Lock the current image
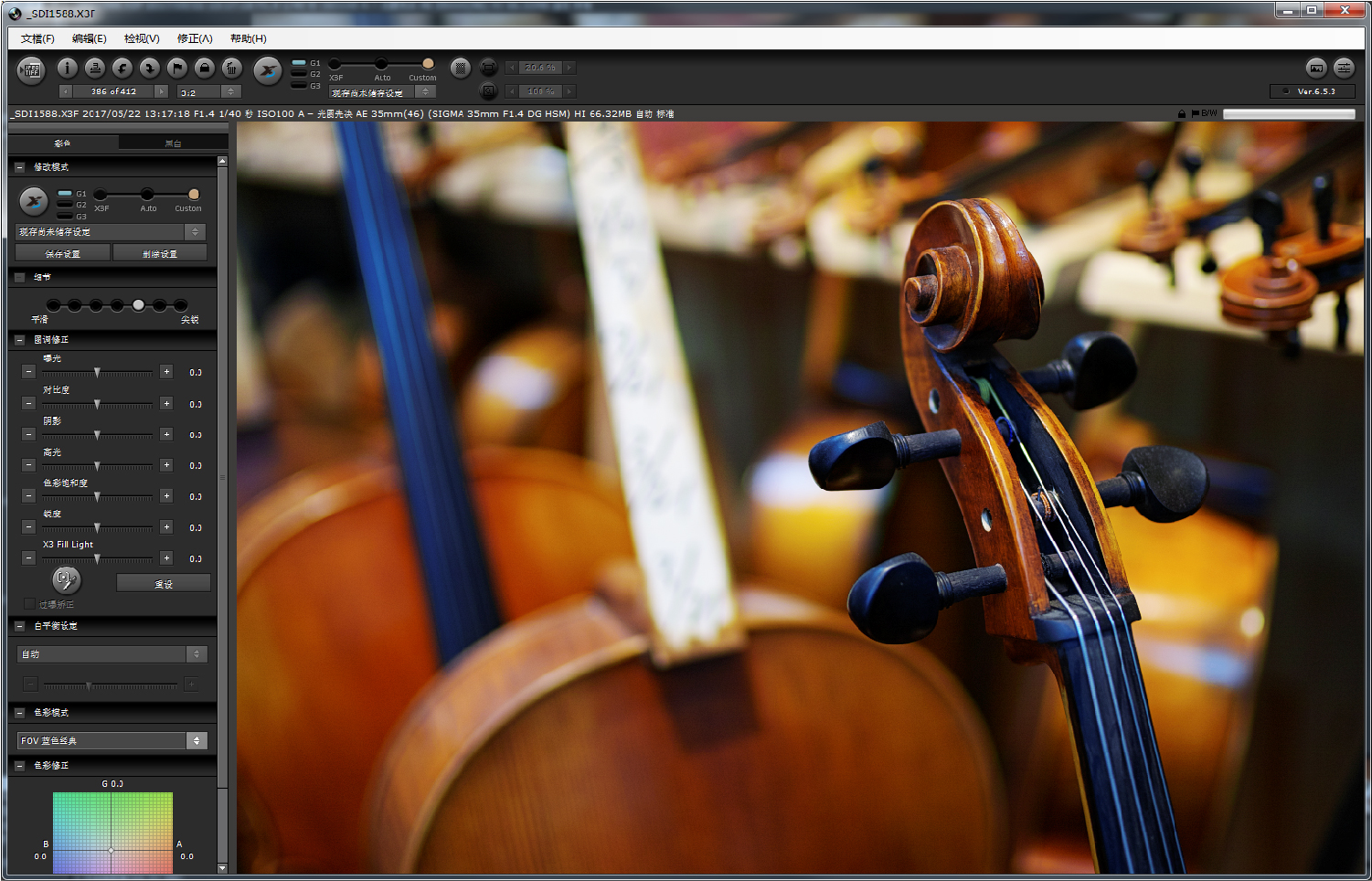 pos(205,68)
